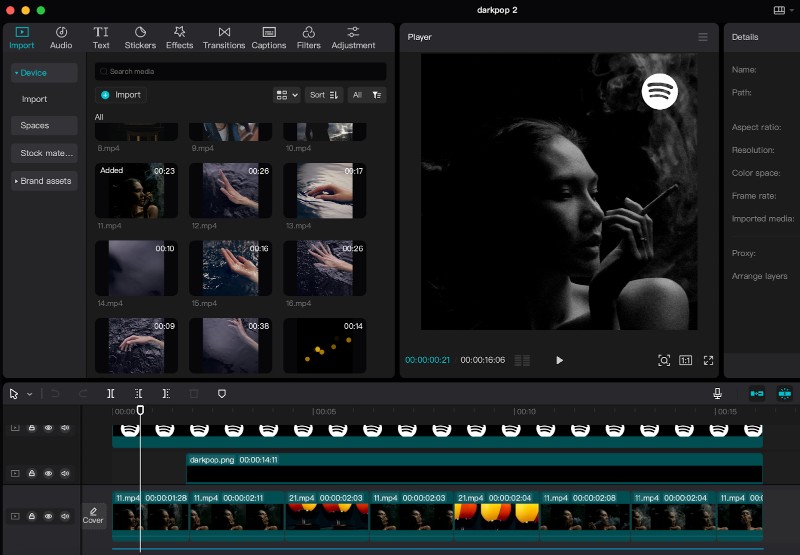Select the 13.mp4 media thumbnail

(x=324, y=191)
